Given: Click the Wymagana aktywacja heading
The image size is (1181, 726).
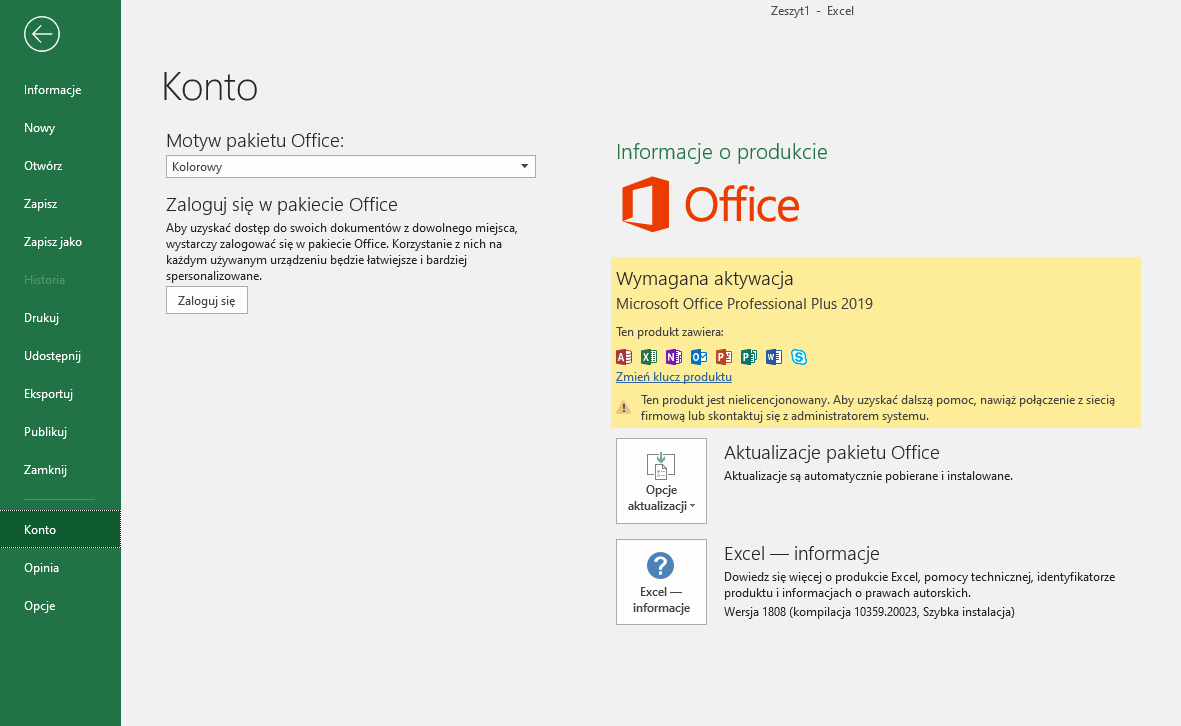Looking at the screenshot, I should (x=704, y=279).
